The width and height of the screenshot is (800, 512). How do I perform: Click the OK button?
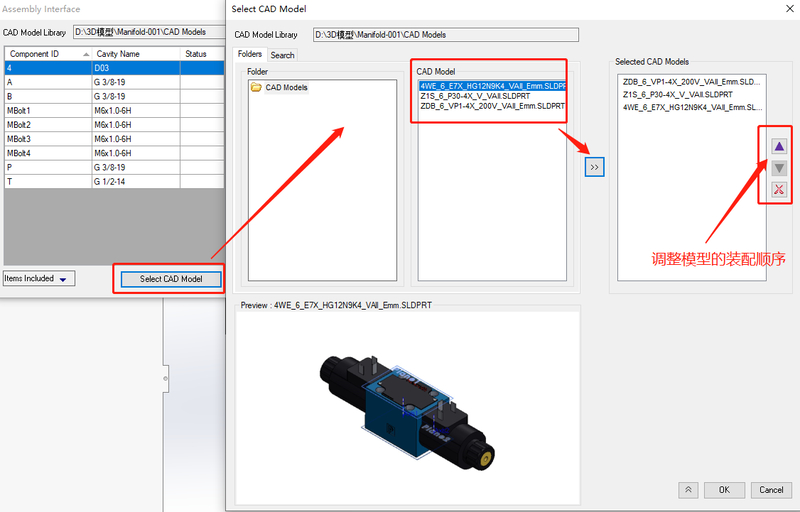pos(724,490)
